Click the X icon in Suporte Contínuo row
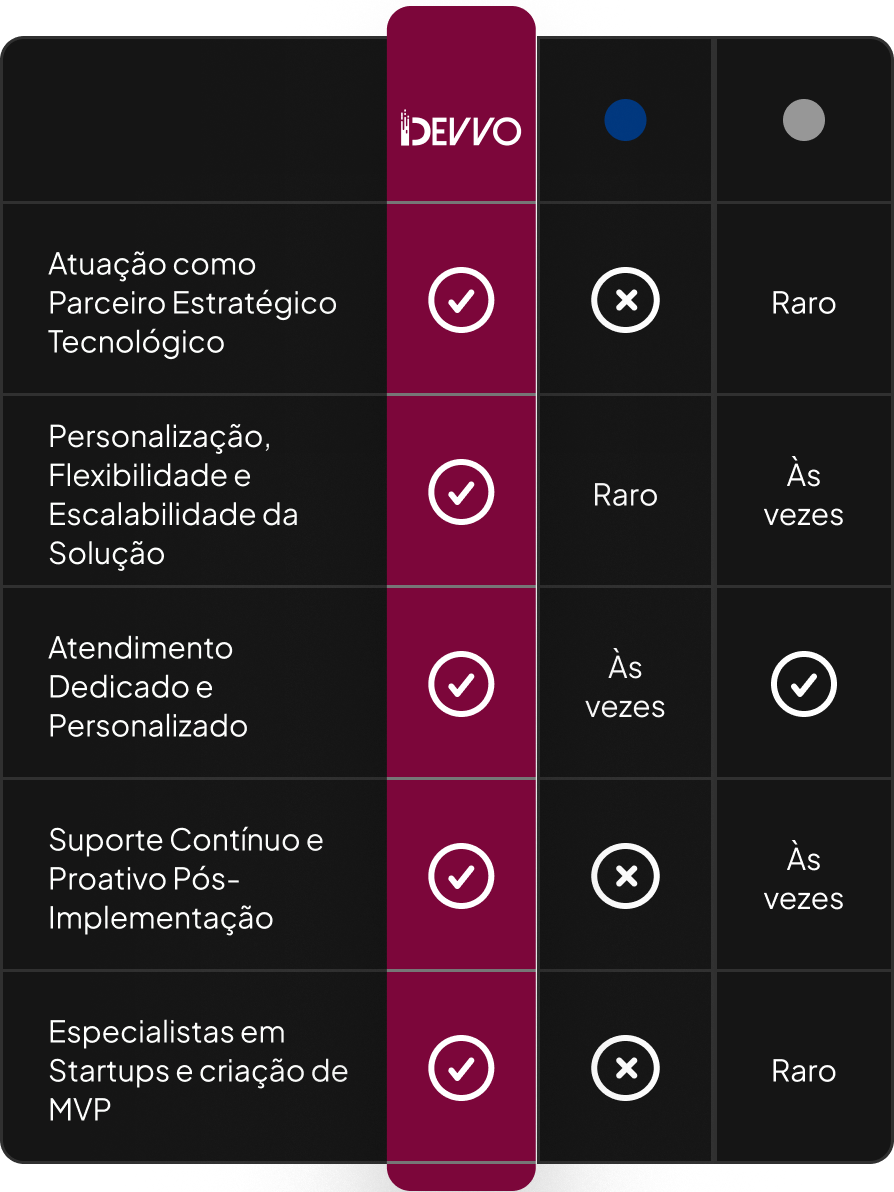 click(625, 876)
